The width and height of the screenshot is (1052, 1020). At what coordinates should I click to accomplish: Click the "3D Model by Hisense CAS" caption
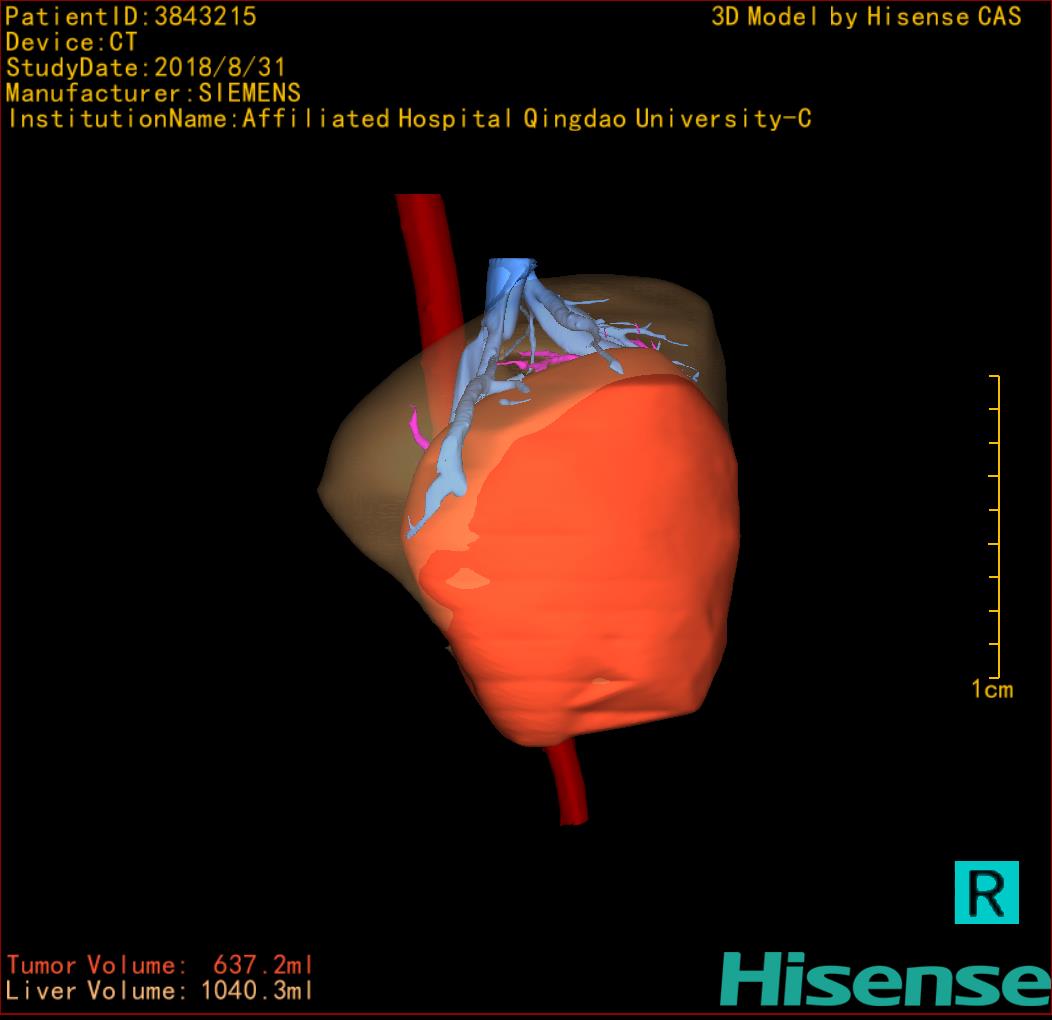866,16
